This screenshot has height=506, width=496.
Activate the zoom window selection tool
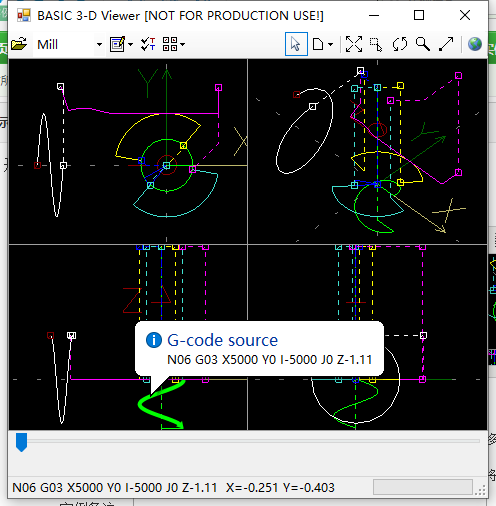tap(376, 44)
